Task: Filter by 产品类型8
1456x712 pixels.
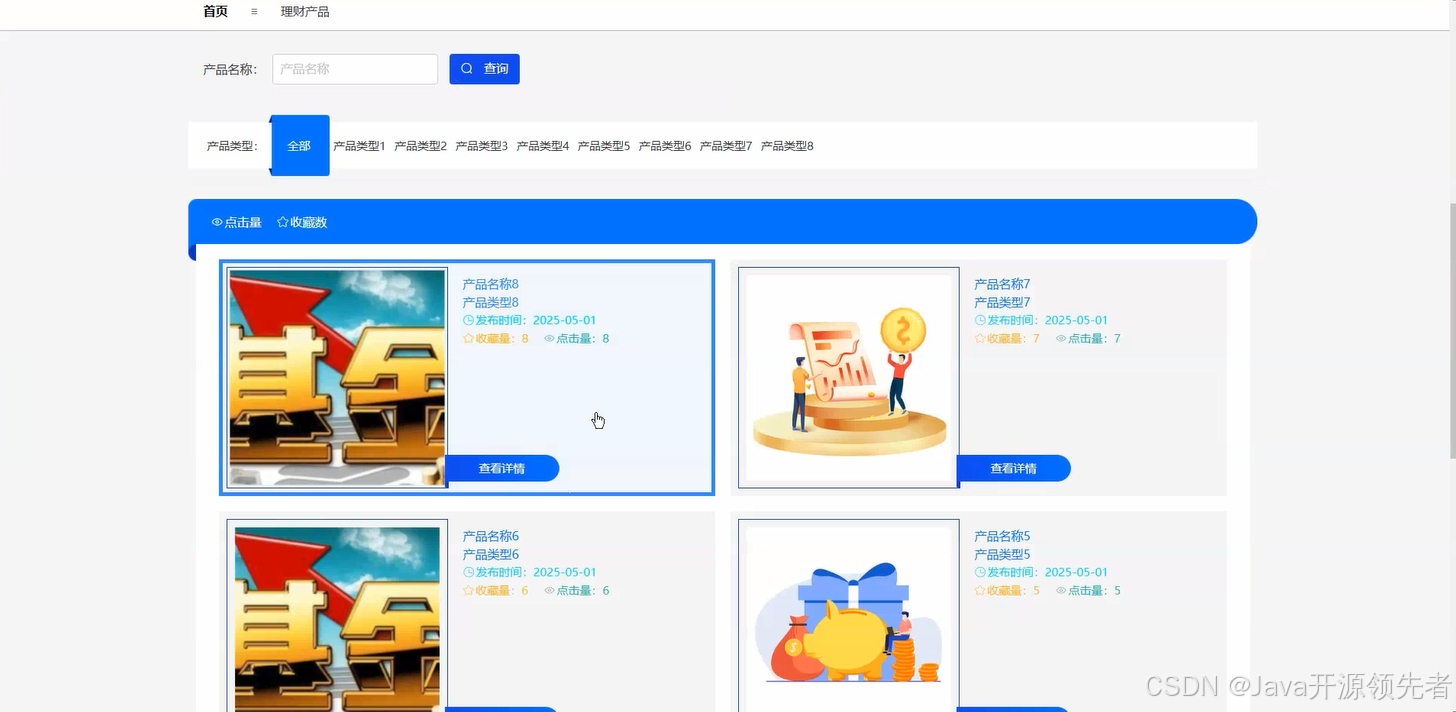Action: point(787,146)
